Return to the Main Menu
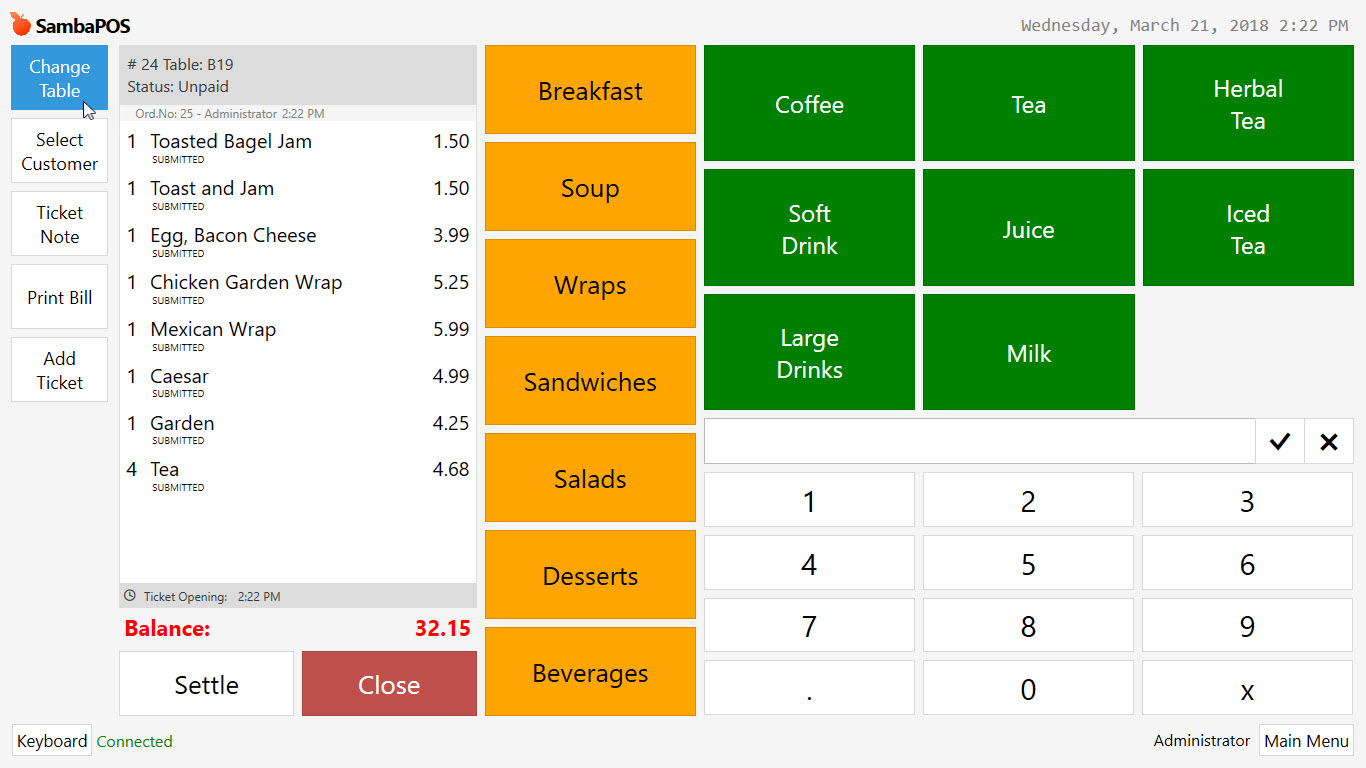The height and width of the screenshot is (768, 1366). [x=1306, y=741]
